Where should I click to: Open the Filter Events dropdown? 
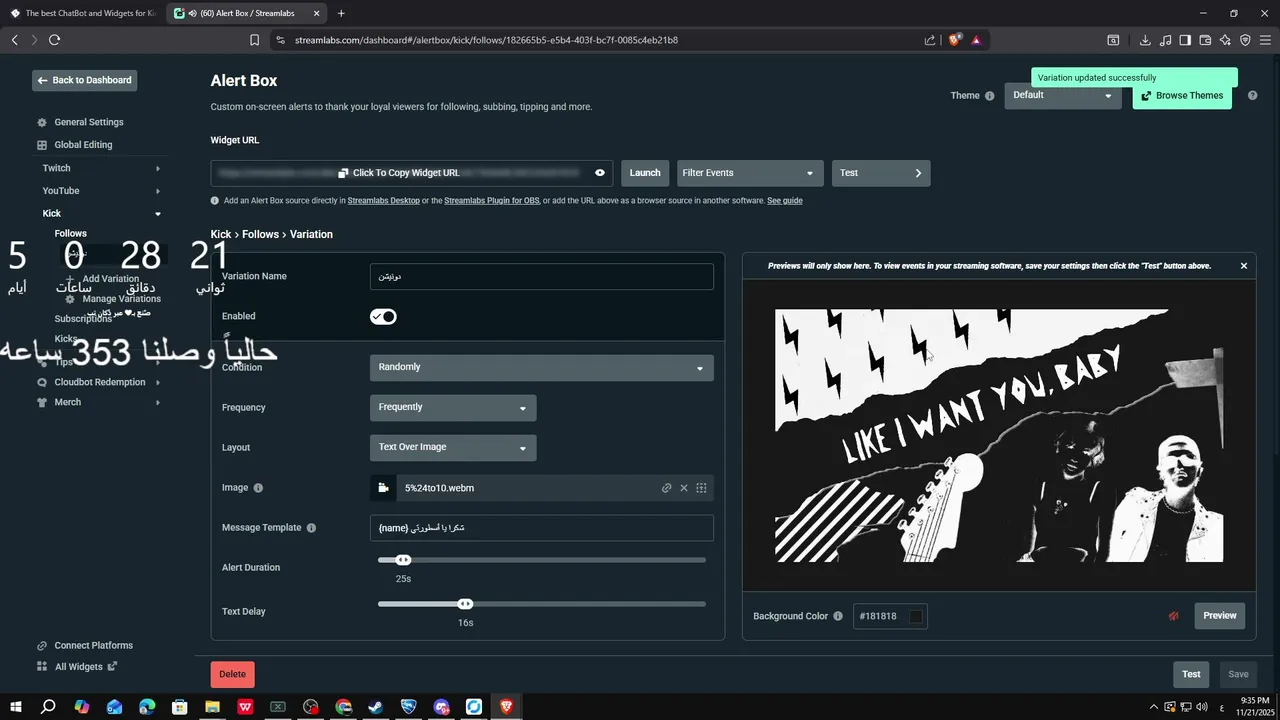(750, 173)
